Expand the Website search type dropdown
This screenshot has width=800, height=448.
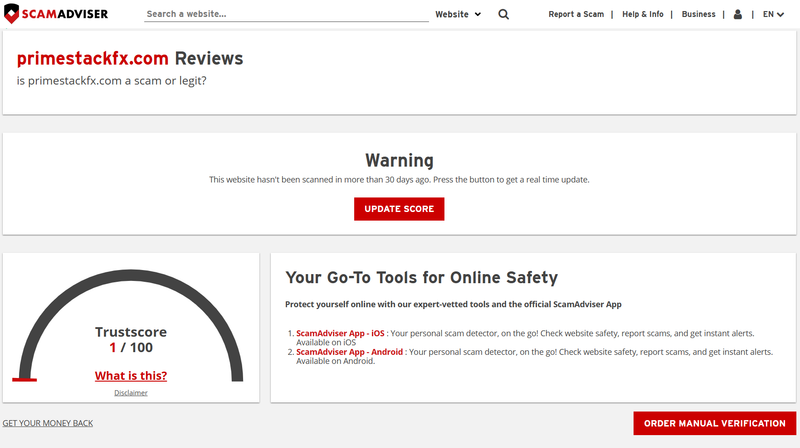tap(458, 14)
